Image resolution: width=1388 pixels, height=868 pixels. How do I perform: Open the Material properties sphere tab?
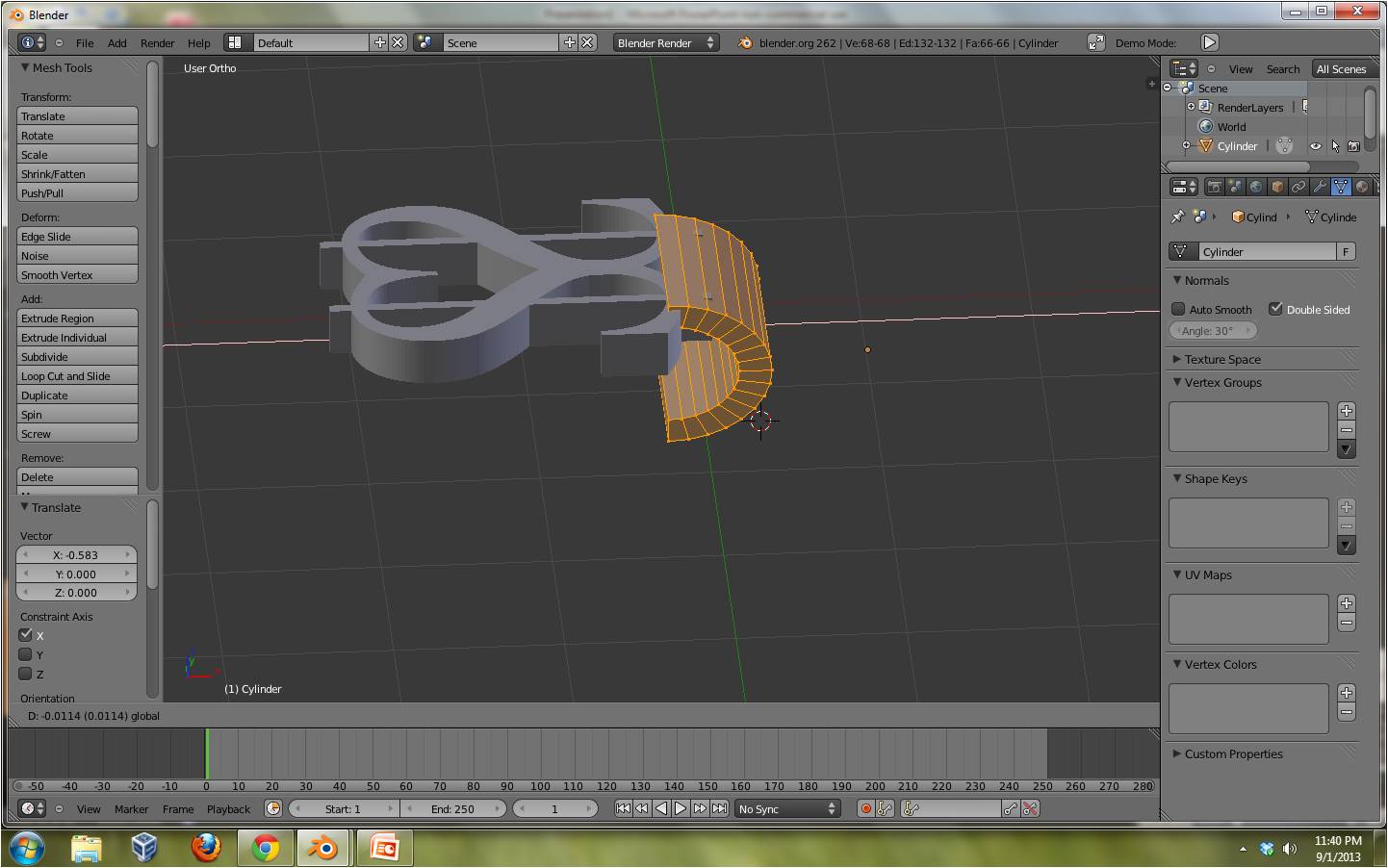1361,187
